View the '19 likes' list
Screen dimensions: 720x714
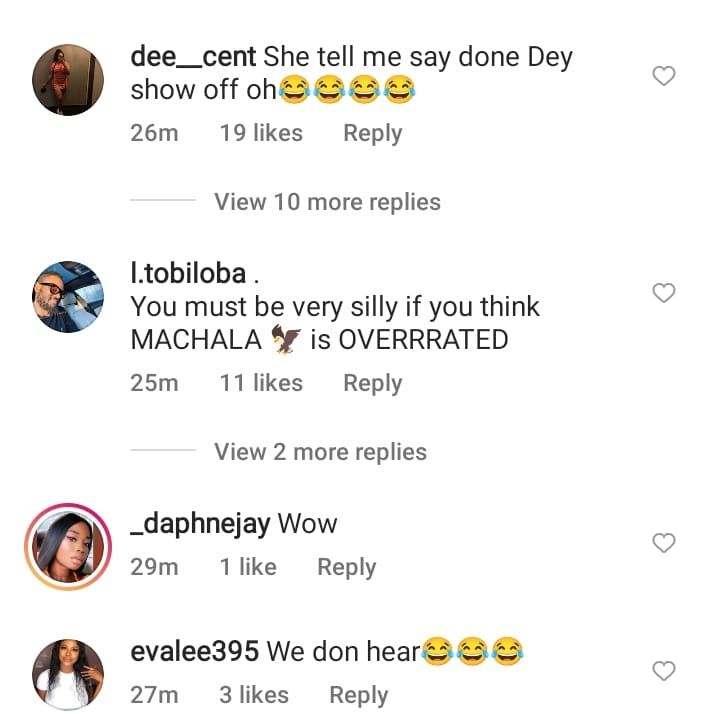pos(261,133)
